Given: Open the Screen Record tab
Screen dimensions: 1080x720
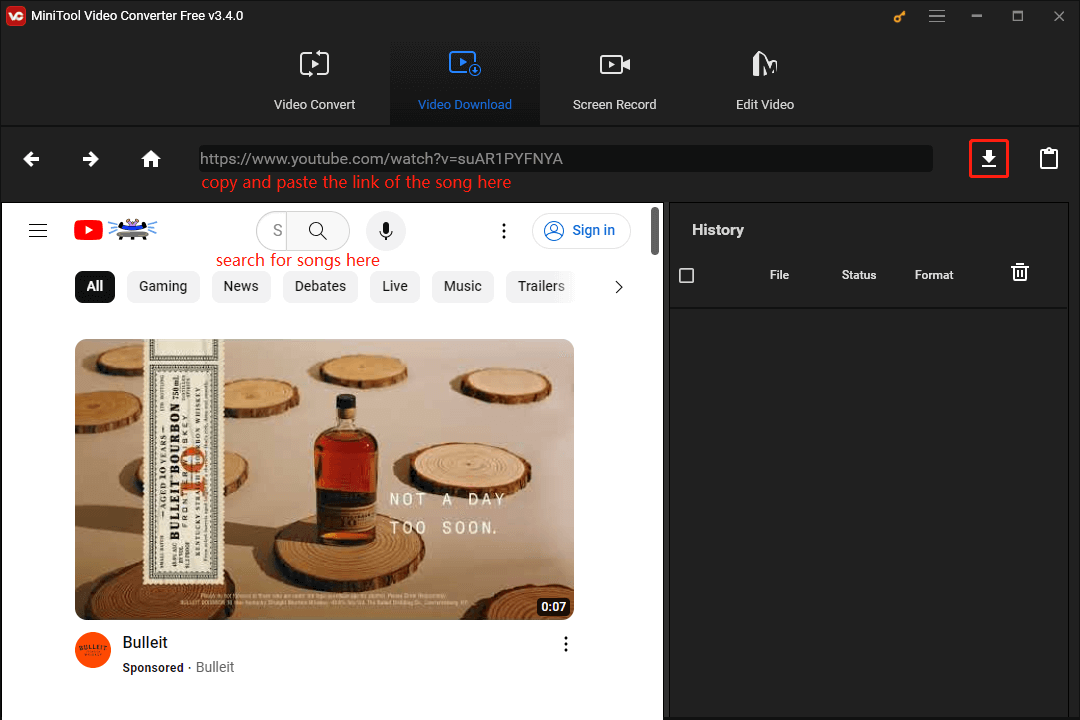Looking at the screenshot, I should tap(614, 81).
